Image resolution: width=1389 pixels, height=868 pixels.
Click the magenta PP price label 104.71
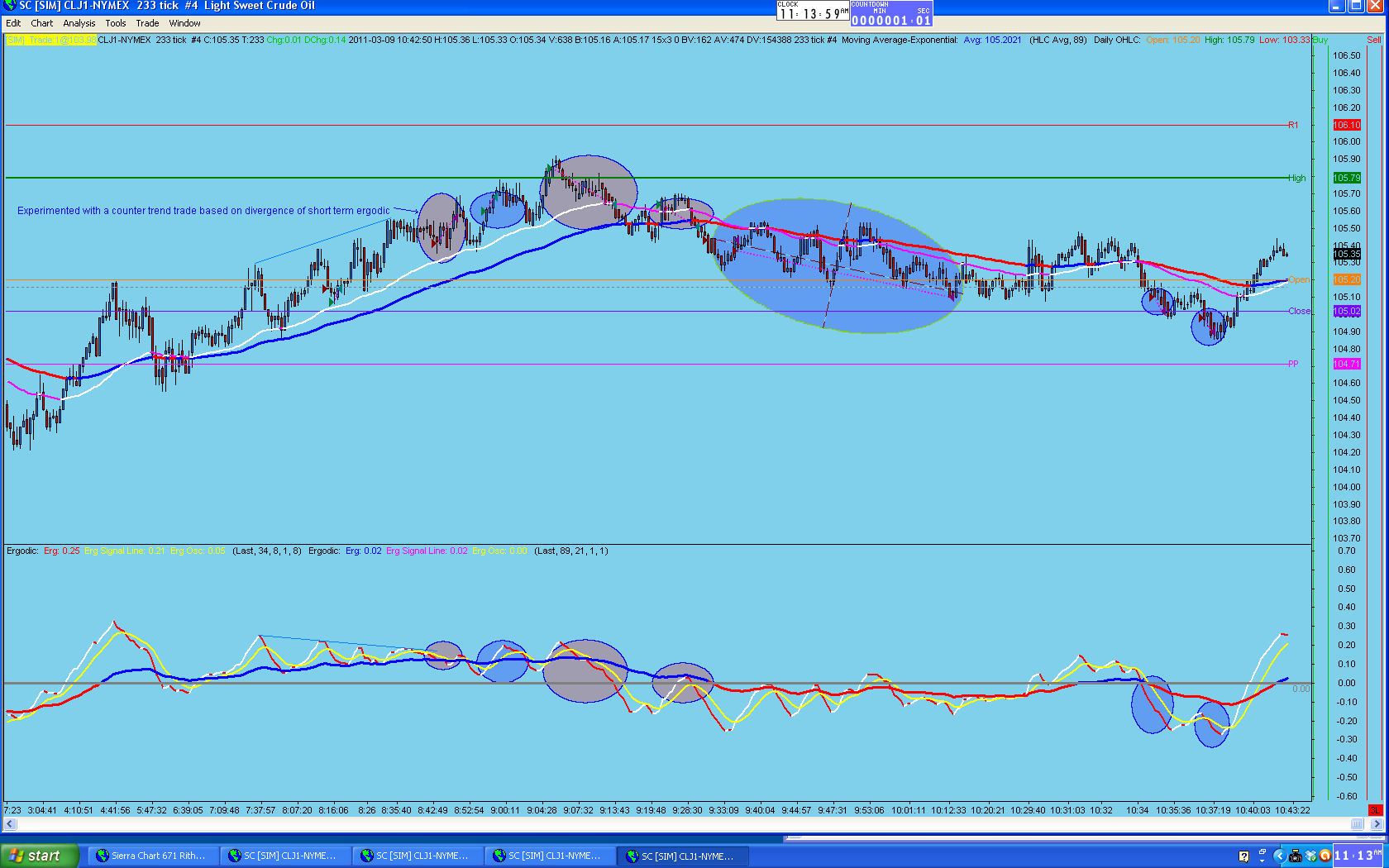[x=1347, y=364]
